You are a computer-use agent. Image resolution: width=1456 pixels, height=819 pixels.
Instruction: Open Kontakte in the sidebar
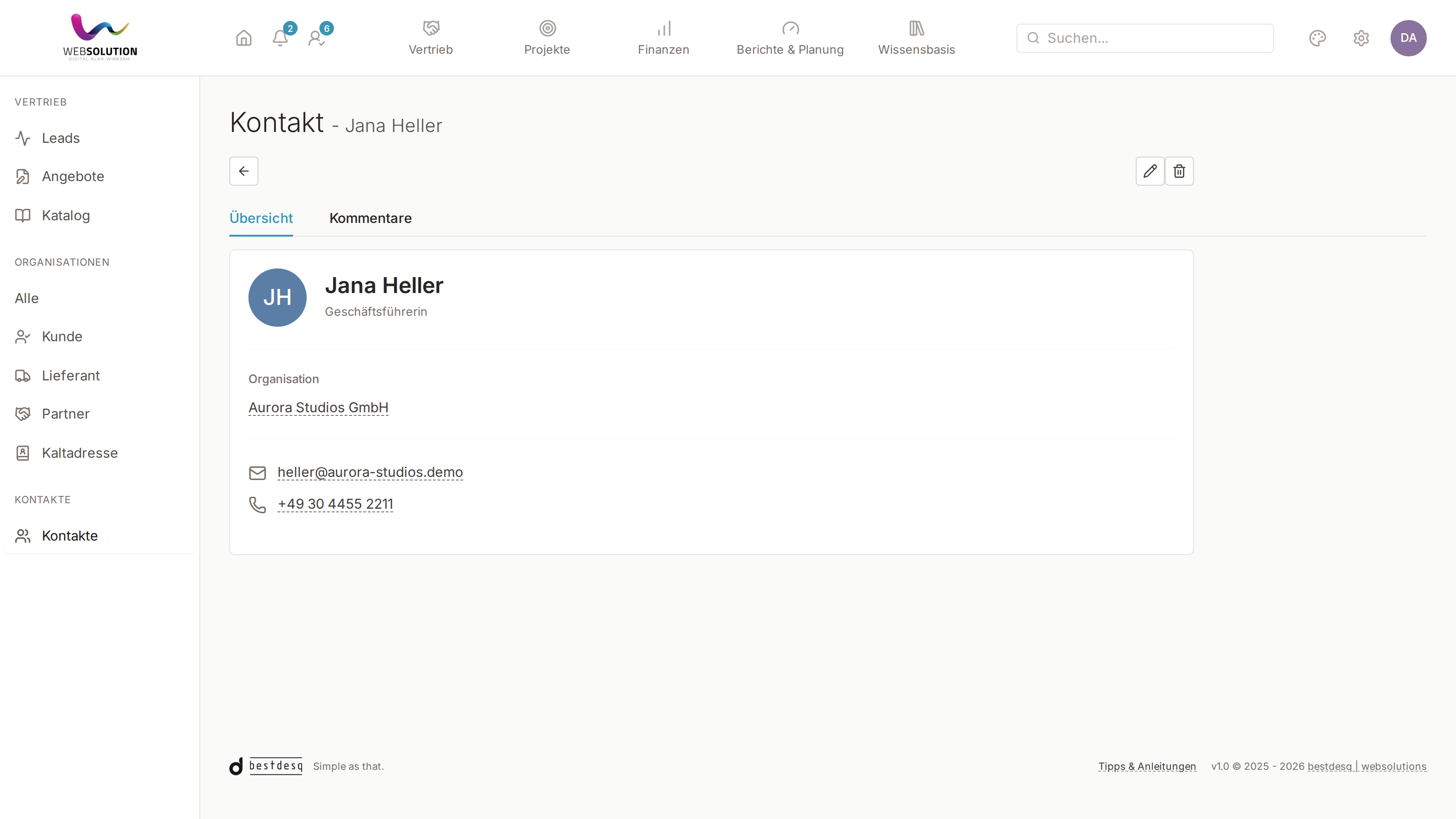[x=100, y=536]
